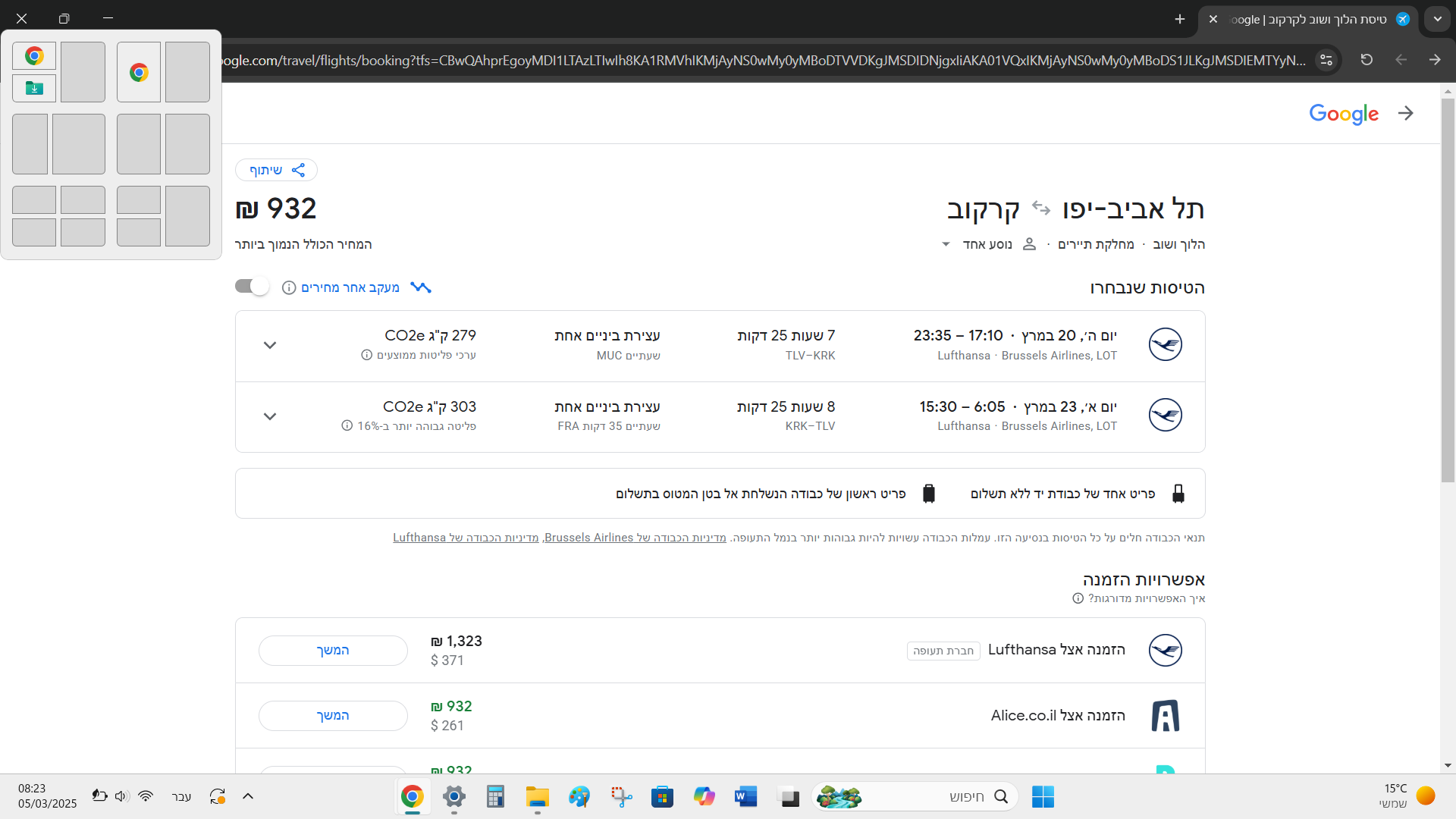This screenshot has height=819, width=1456.
Task: Enable the track prices toggle
Action: (x=252, y=287)
